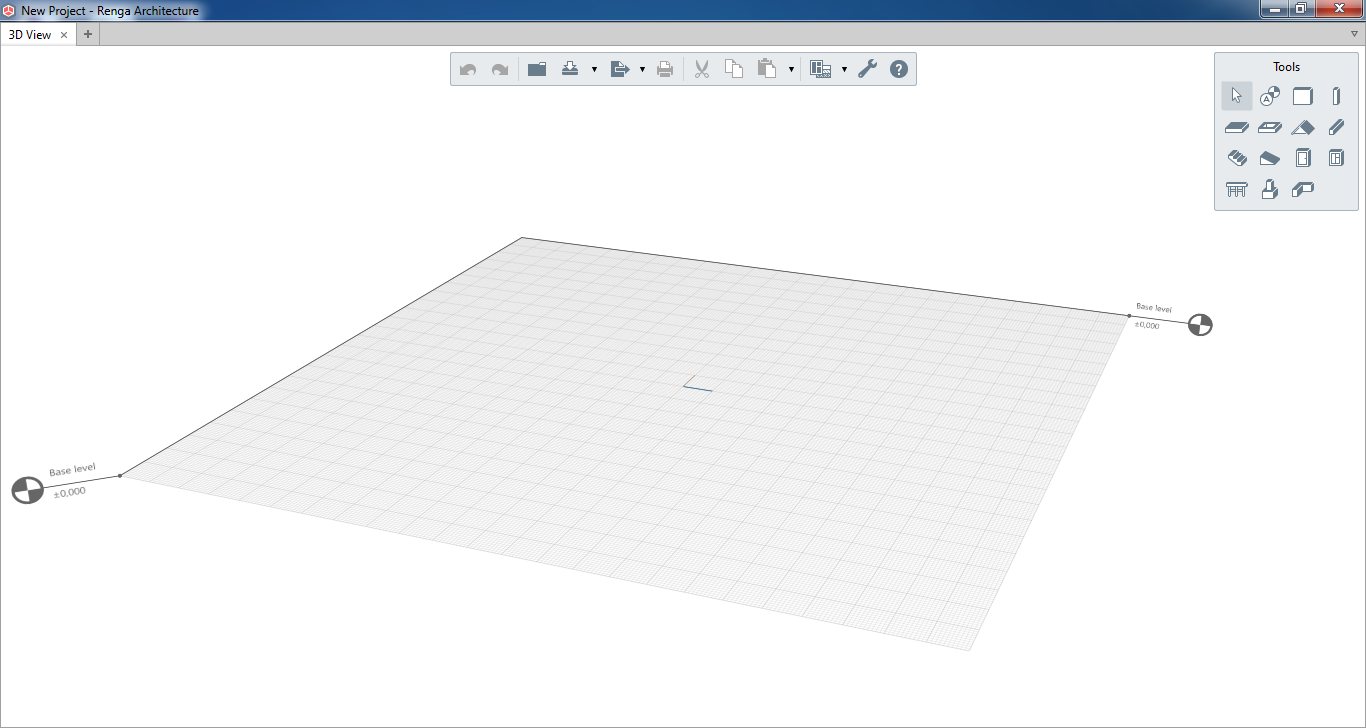The image size is (1366, 728).
Task: Click the right Base level label
Action: tap(1154, 308)
